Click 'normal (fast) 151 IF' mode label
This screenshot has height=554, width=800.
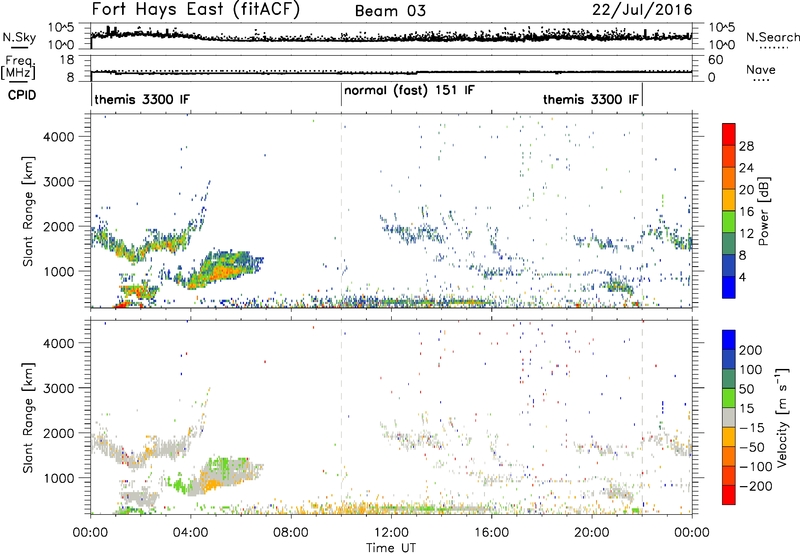click(x=409, y=91)
